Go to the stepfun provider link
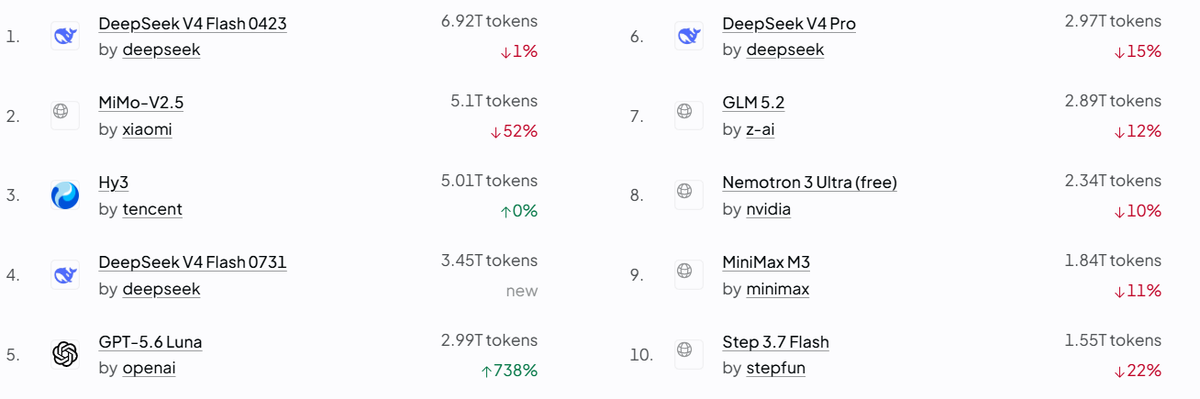The height and width of the screenshot is (399, 1200). [x=775, y=368]
